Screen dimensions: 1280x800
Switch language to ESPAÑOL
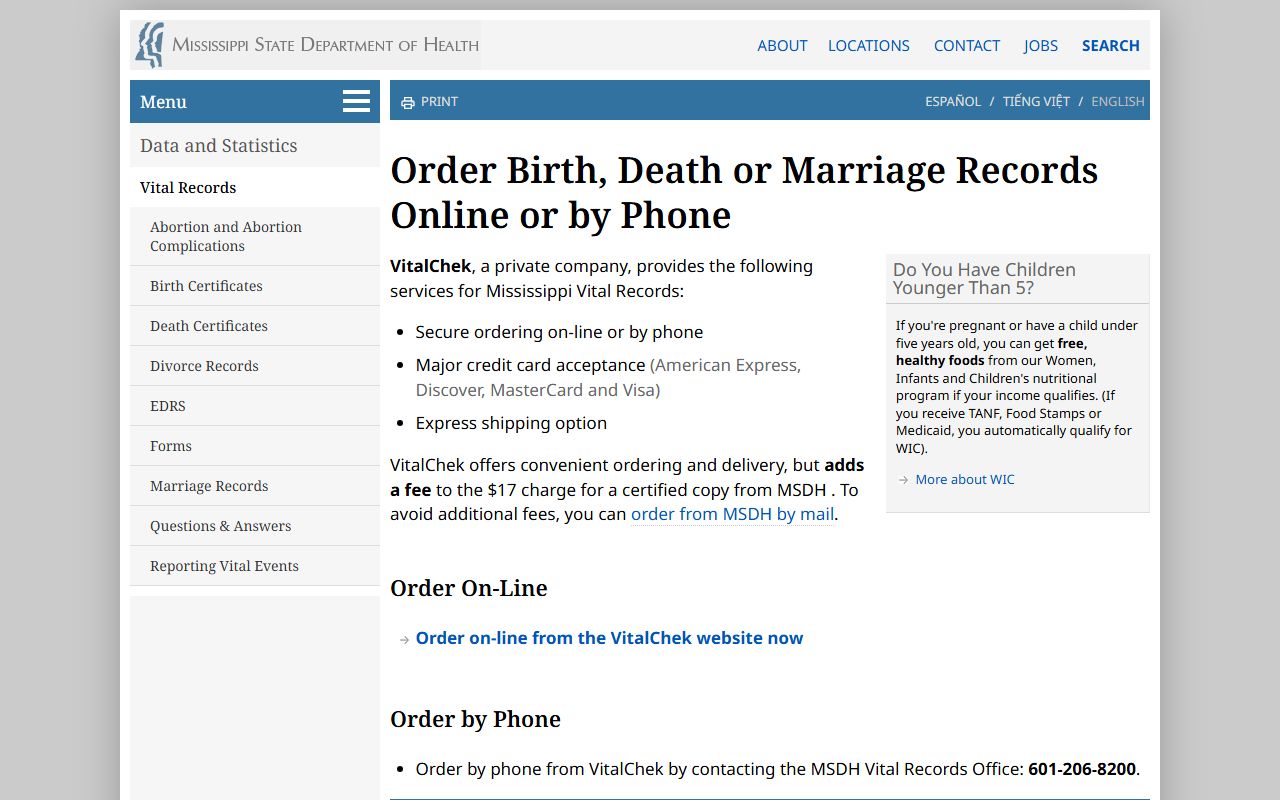pos(953,101)
